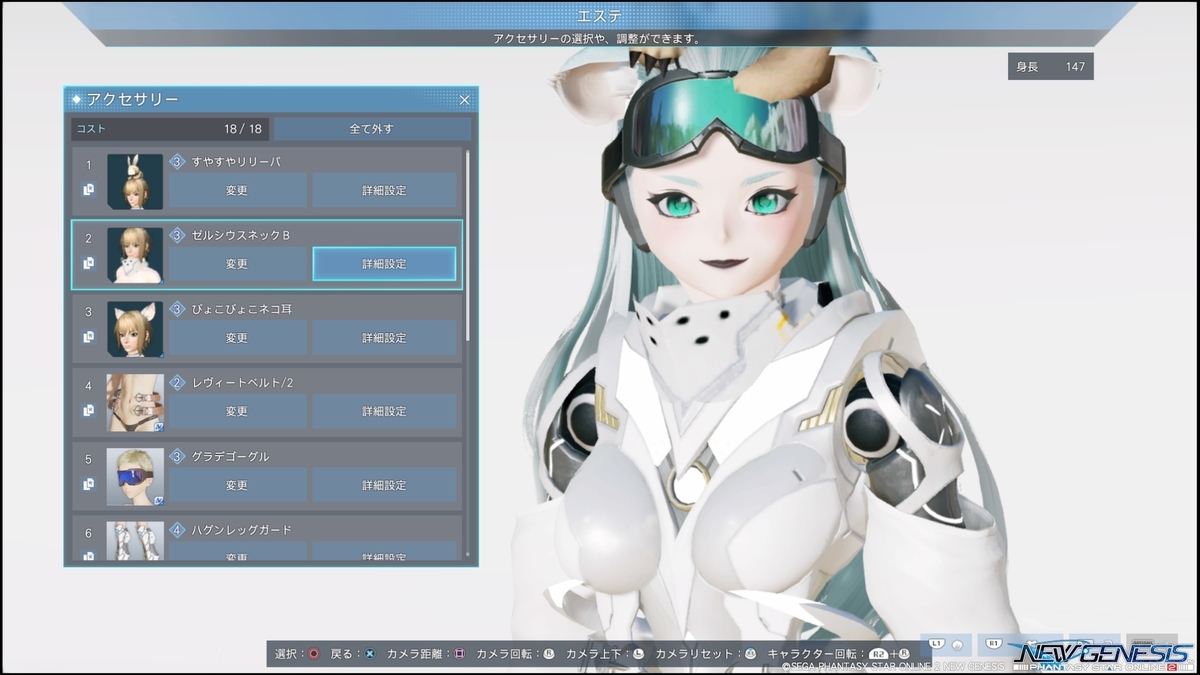This screenshot has width=1200, height=675.
Task: Click 全て外す to remove all accessories
Action: 372,129
